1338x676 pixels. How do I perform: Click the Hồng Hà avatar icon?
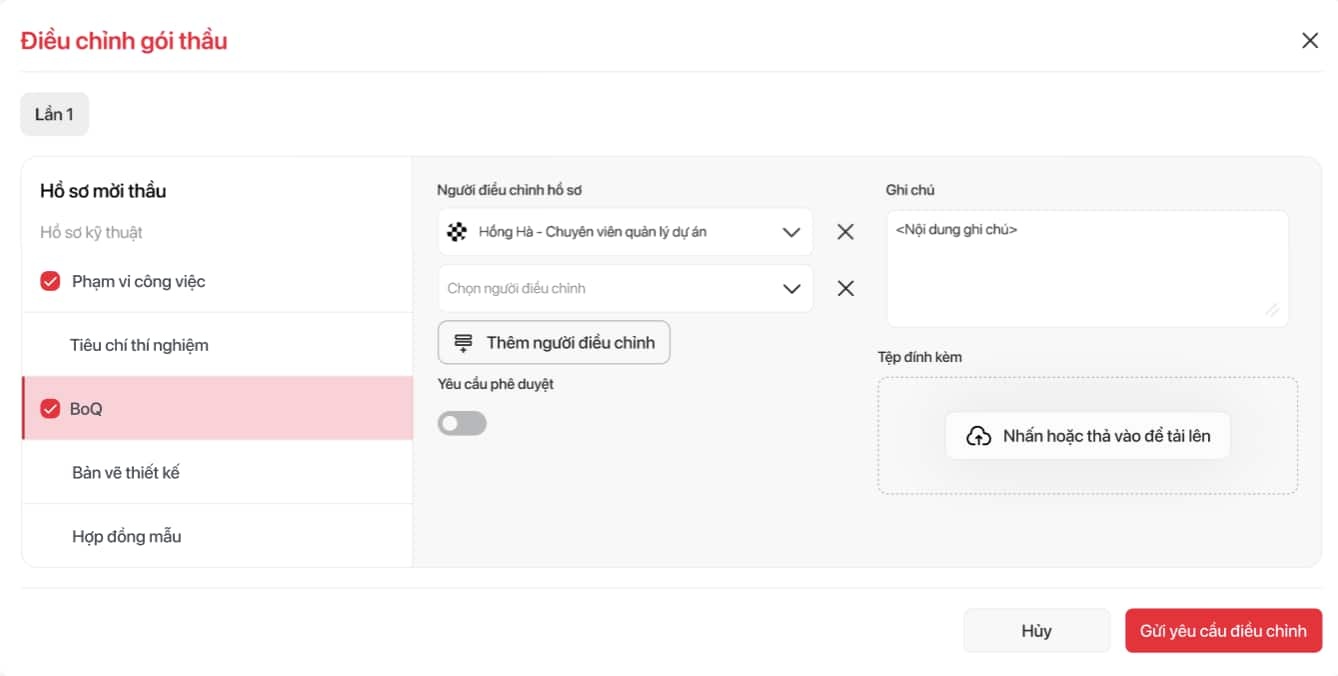[457, 232]
